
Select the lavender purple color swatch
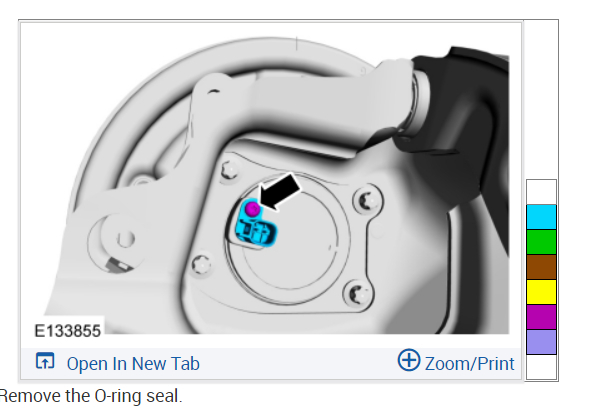coord(541,342)
